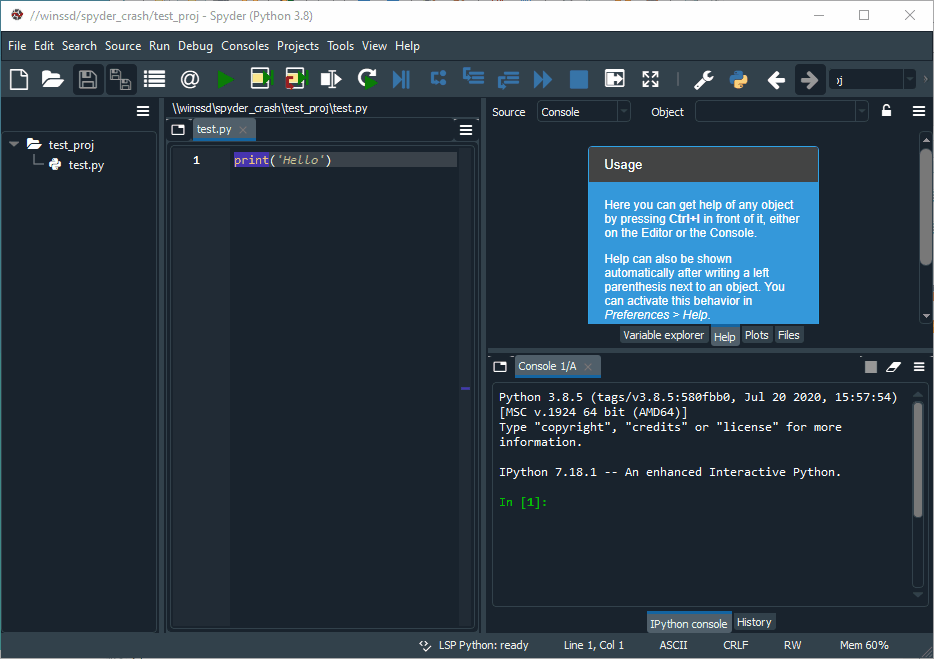Screen dimensions: 934x659
Task: Expand the Object combo box arrow
Action: (x=861, y=111)
